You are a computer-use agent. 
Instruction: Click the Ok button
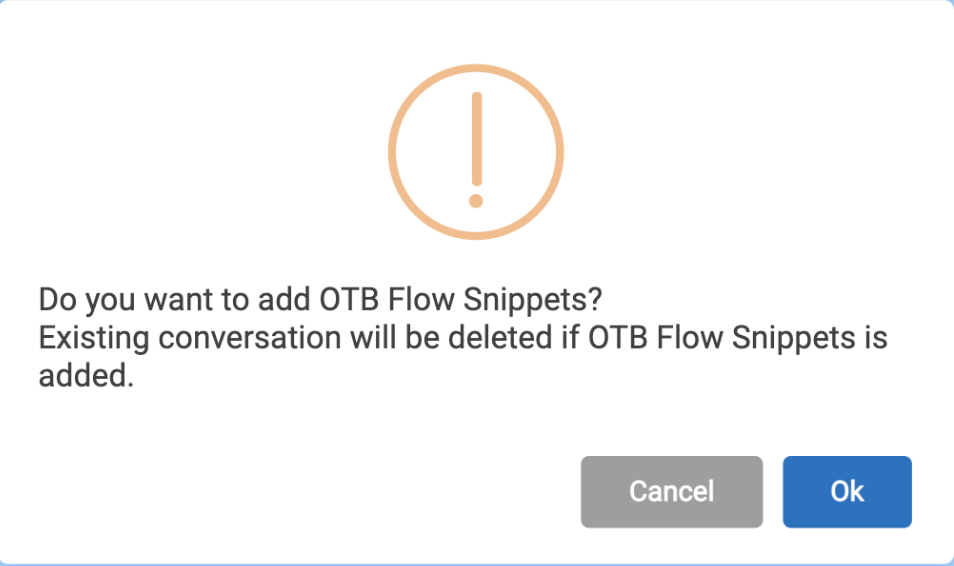(846, 491)
